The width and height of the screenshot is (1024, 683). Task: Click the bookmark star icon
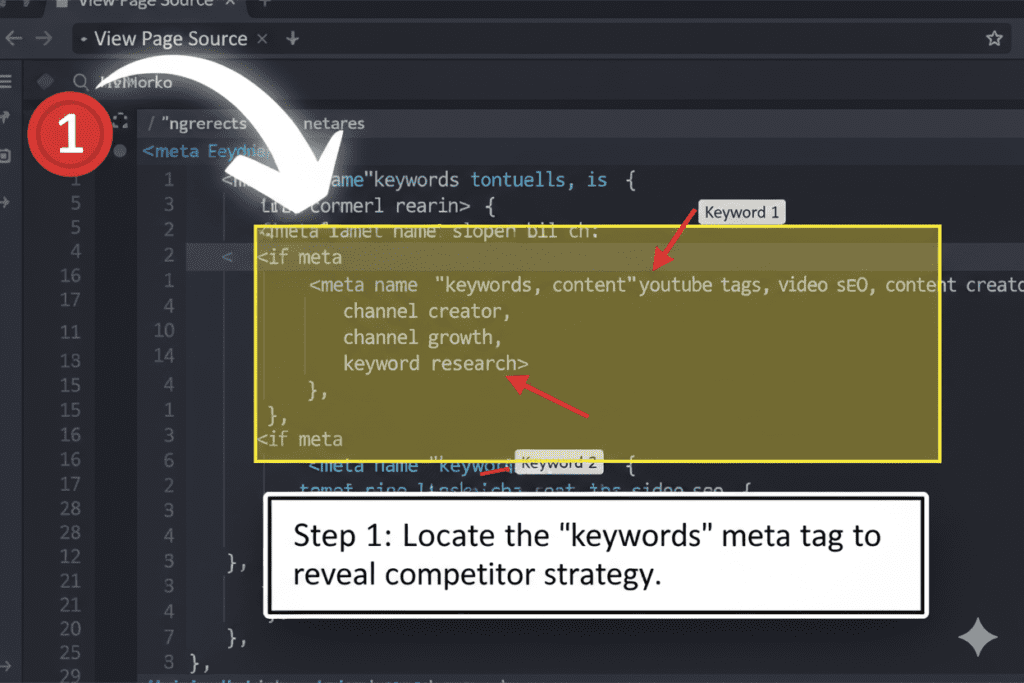[994, 38]
